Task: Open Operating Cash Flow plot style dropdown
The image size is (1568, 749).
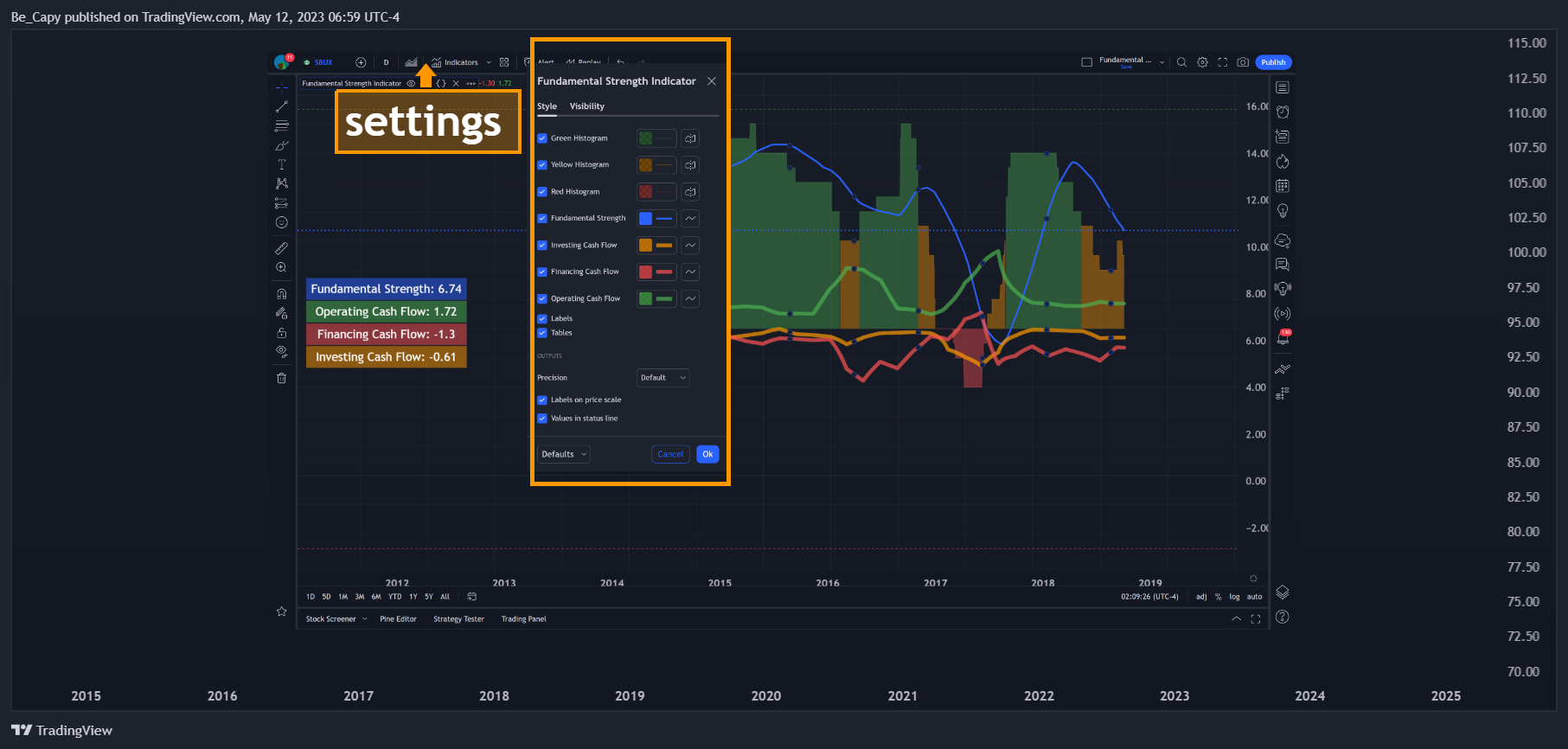Action: pyautogui.click(x=690, y=298)
